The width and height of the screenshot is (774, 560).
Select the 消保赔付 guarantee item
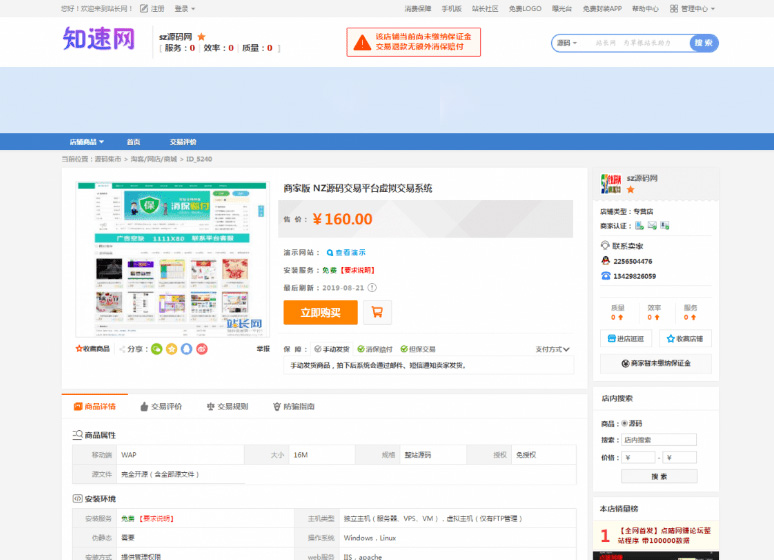pyautogui.click(x=375, y=349)
